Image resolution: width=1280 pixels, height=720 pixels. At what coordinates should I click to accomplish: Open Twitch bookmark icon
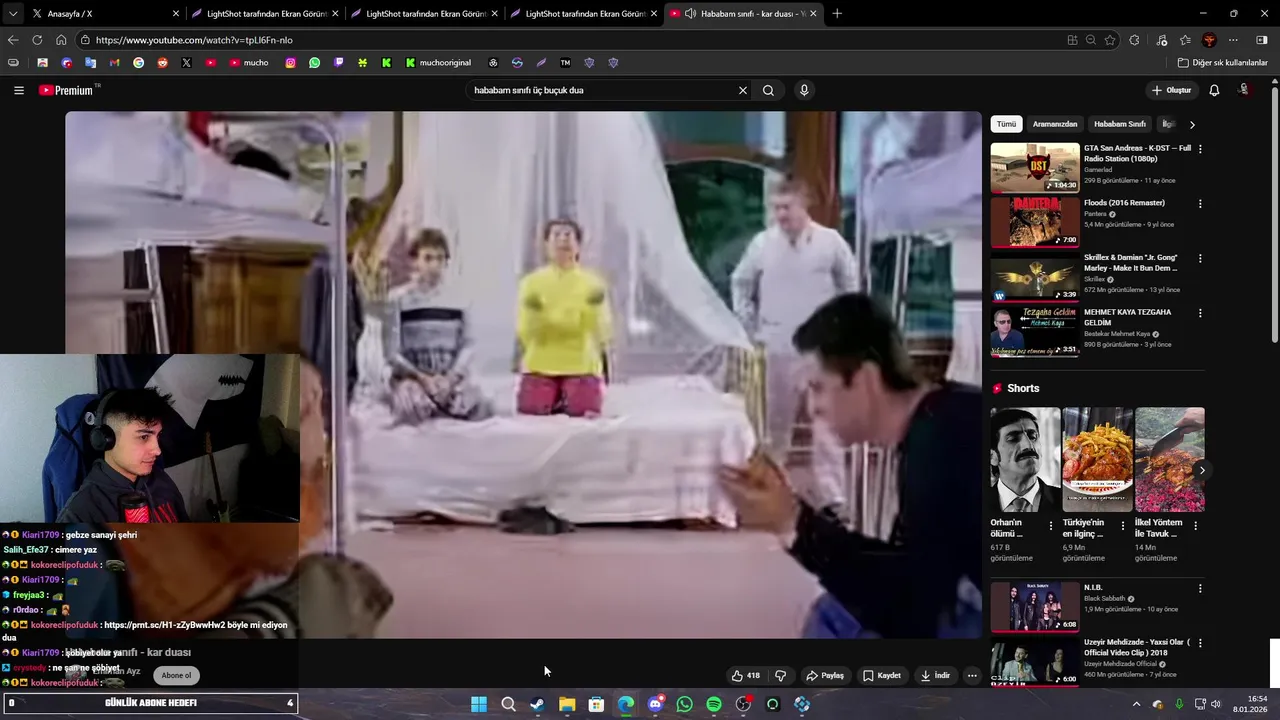point(338,63)
